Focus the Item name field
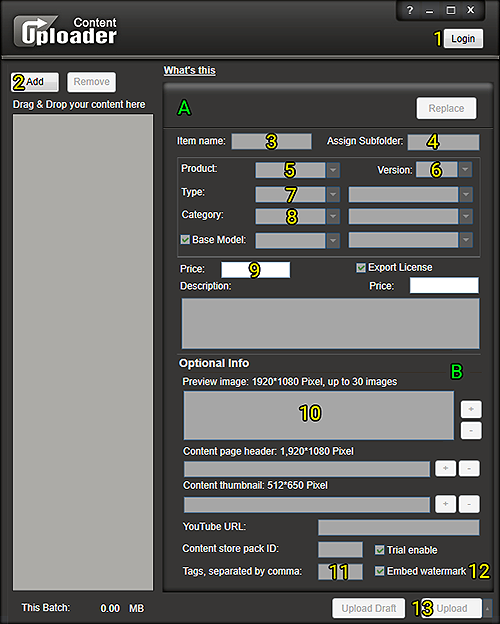The width and height of the screenshot is (500, 624). (271, 142)
